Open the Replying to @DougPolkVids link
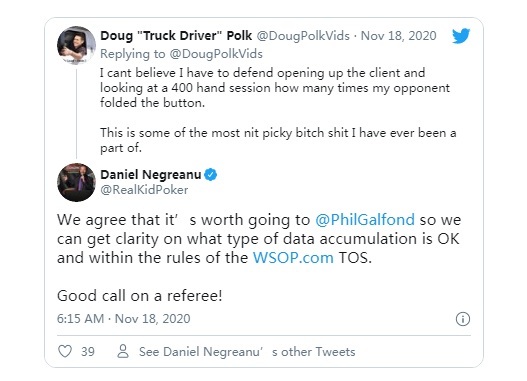Image resolution: width=527 pixels, height=381 pixels. click(x=181, y=54)
